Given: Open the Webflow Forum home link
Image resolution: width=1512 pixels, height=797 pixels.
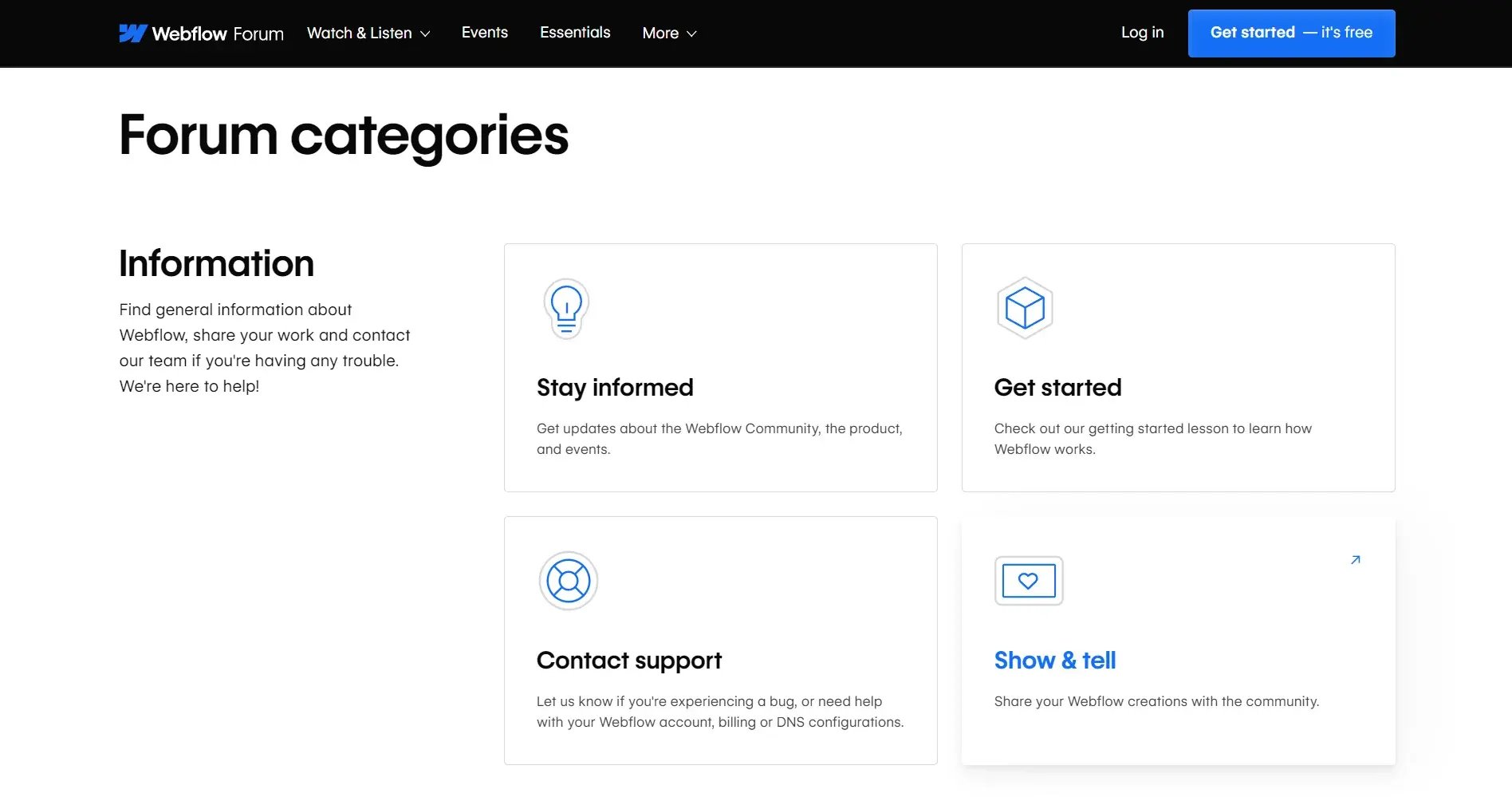Looking at the screenshot, I should [x=201, y=34].
